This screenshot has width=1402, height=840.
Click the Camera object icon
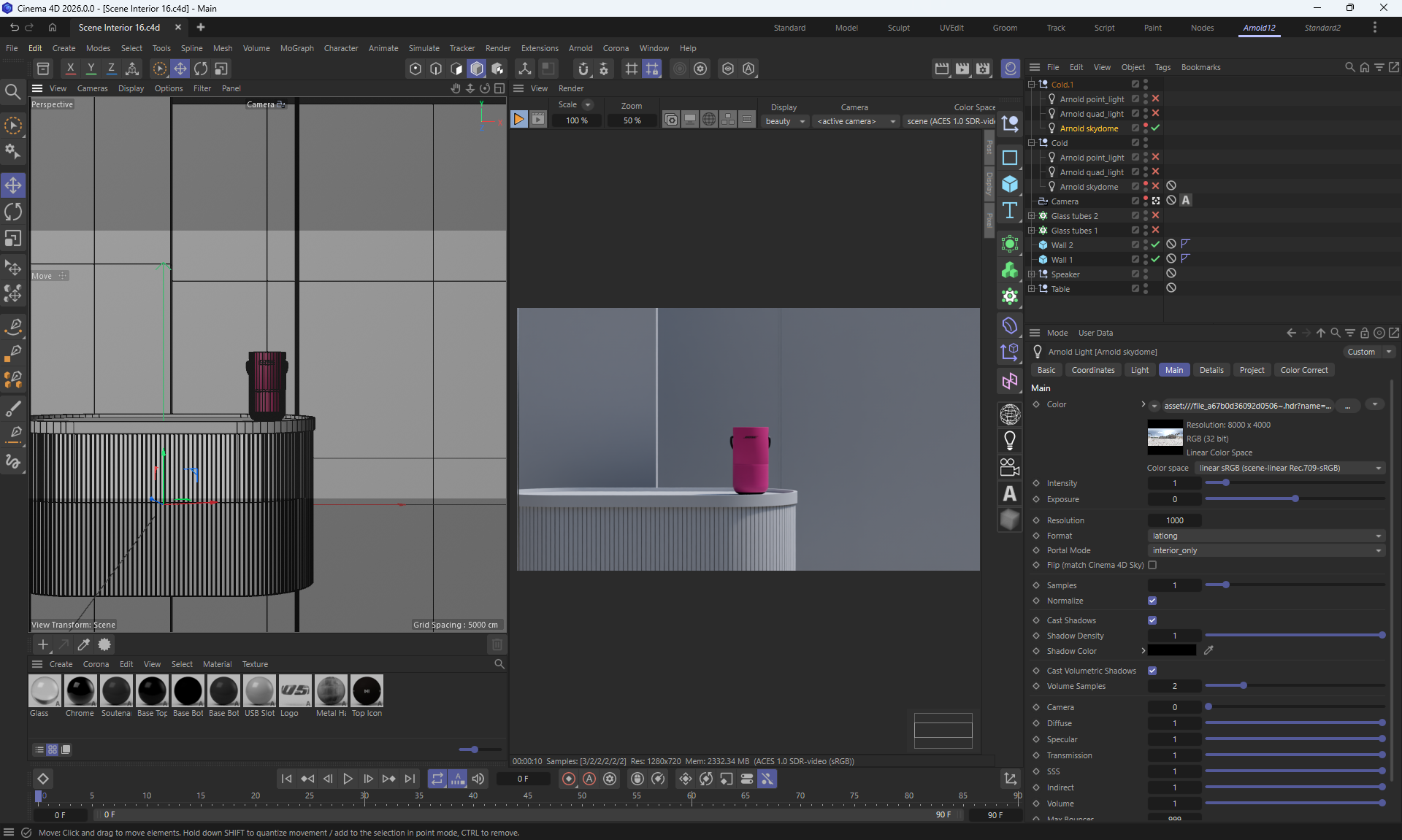click(1010, 467)
